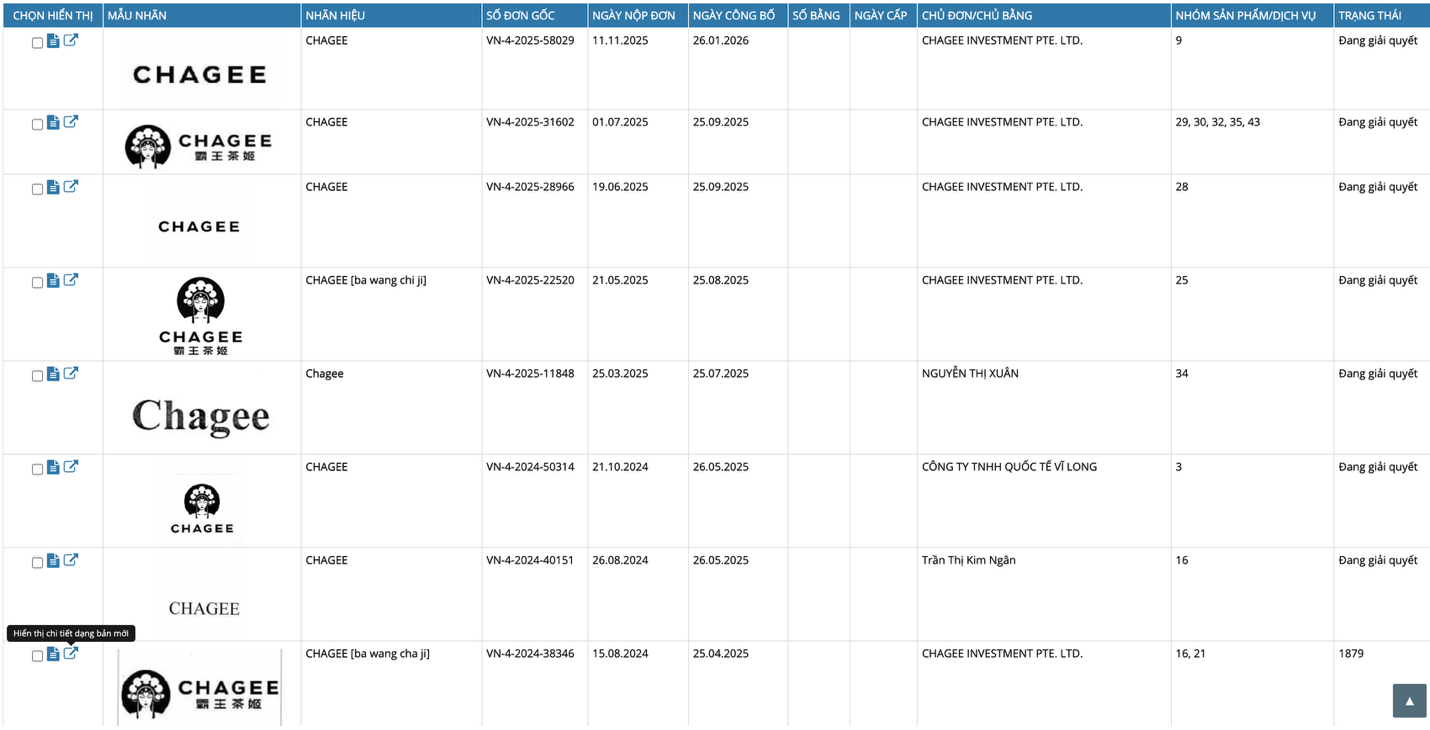Toggle the checkbox for application VN-4-2024-38346
The image size is (1430, 730).
[x=38, y=656]
